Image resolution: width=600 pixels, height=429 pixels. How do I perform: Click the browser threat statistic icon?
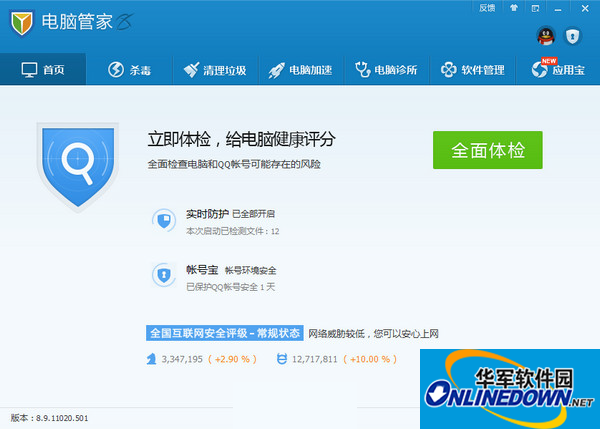282,359
